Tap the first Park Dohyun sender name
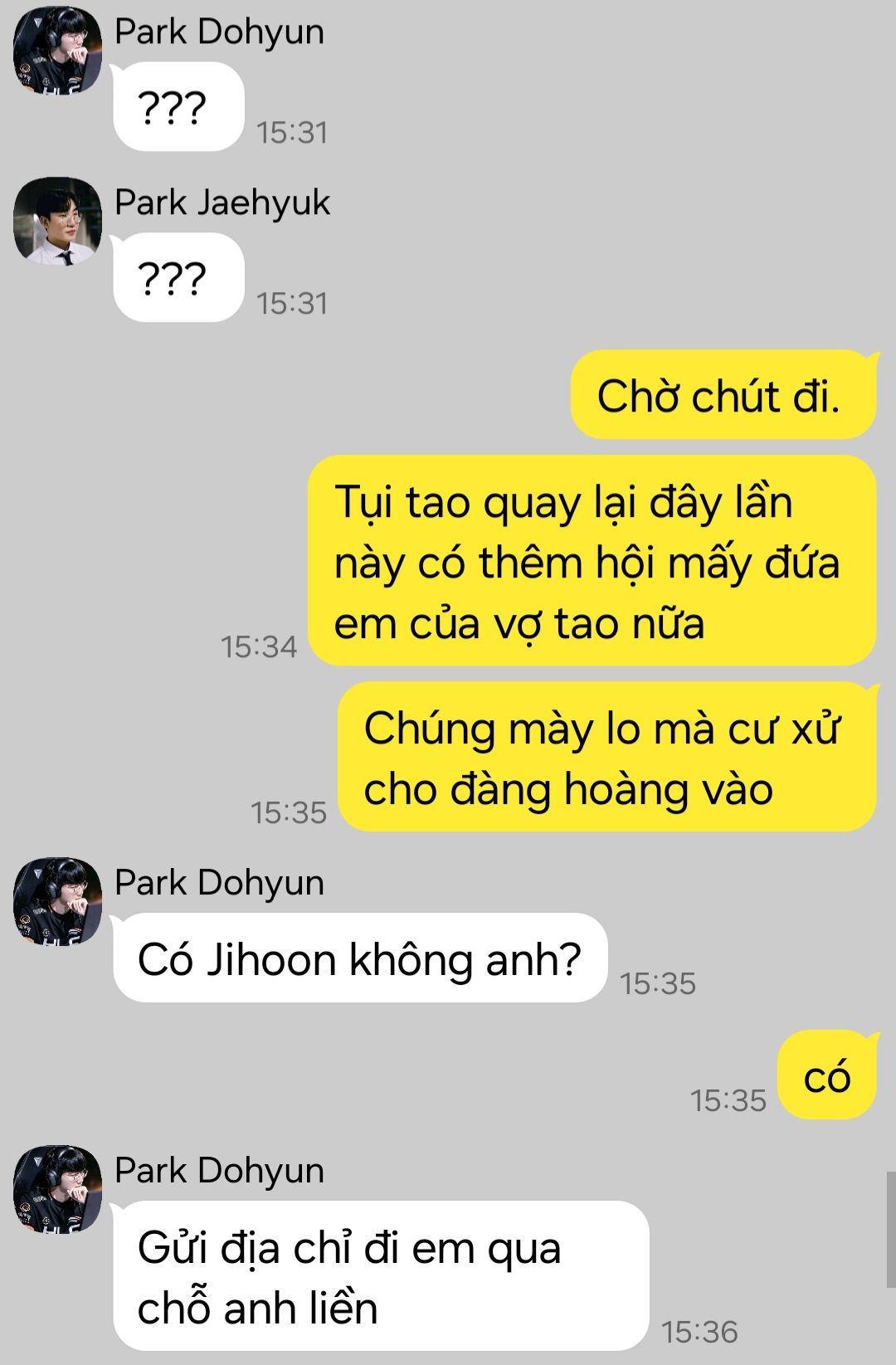Screen dimensions: 896x1365 (x=219, y=32)
